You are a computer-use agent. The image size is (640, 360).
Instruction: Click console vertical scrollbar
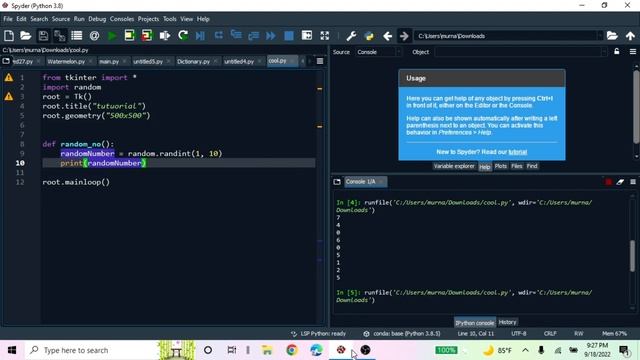(632, 256)
